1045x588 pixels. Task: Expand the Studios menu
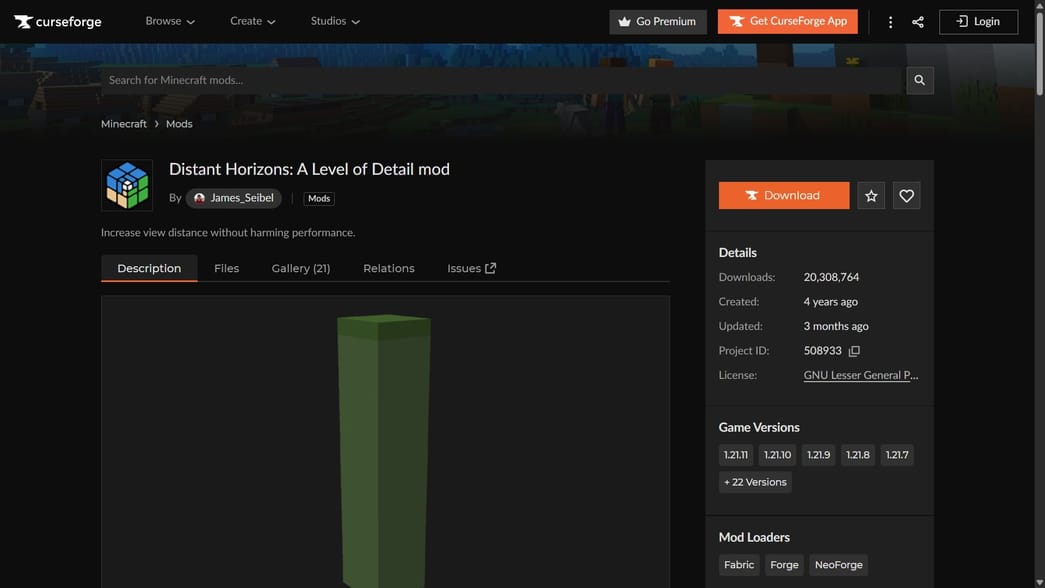333,20
